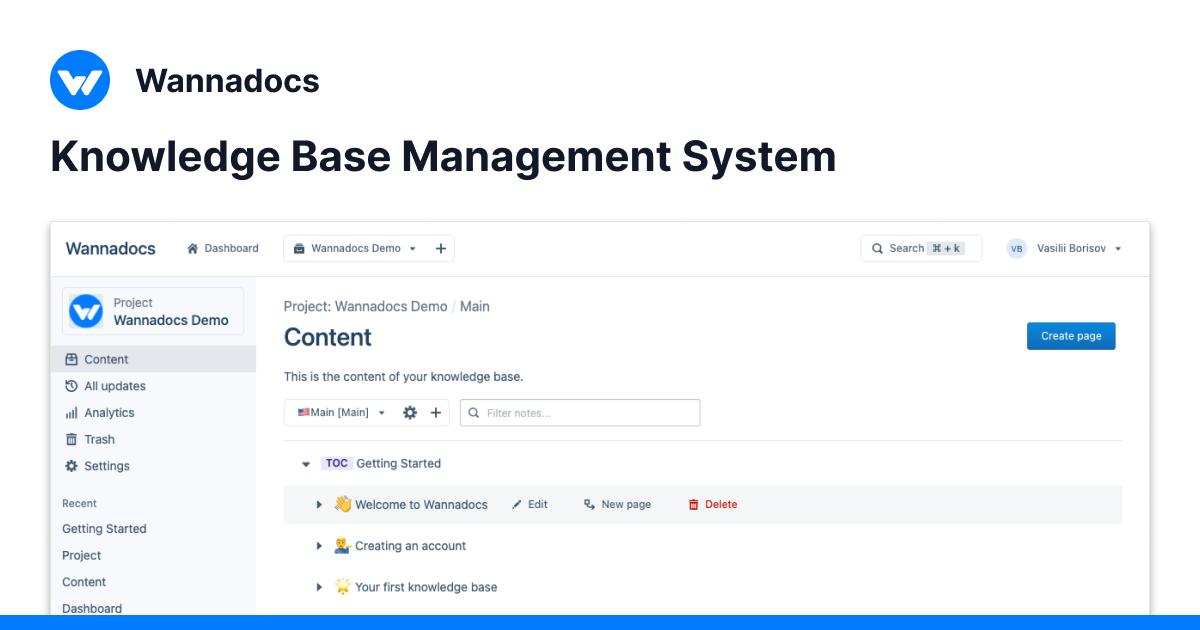The width and height of the screenshot is (1200, 630).
Task: Click the plus button beside Wannadocs Demo selector
Action: (x=441, y=248)
